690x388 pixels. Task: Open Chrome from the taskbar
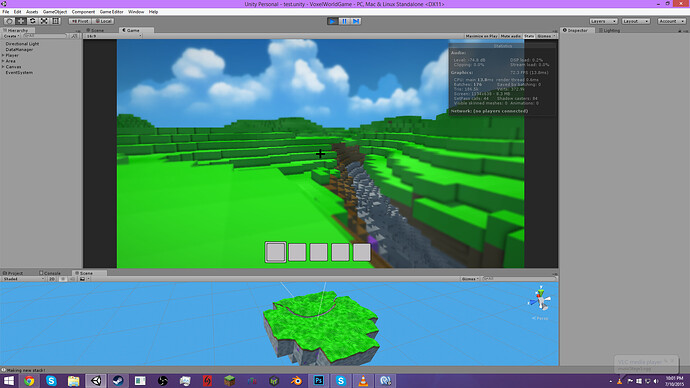click(x=29, y=381)
